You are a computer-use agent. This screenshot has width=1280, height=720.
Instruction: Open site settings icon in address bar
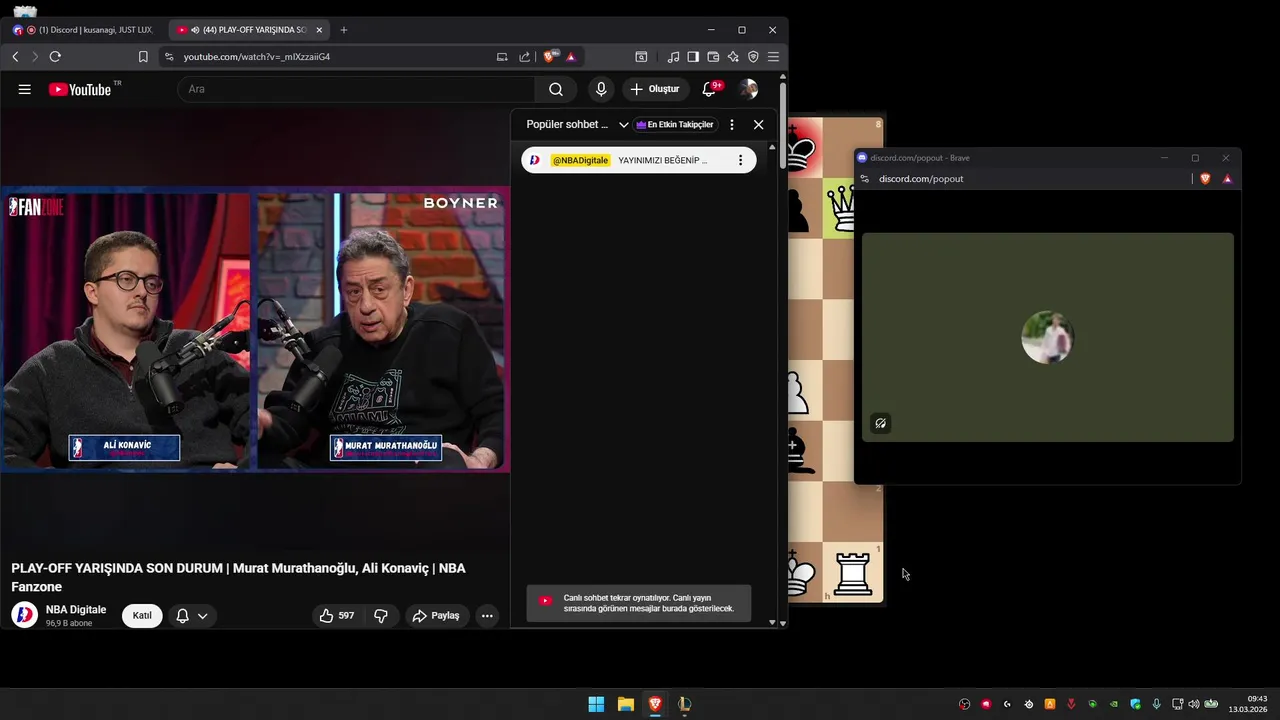pyautogui.click(x=169, y=57)
